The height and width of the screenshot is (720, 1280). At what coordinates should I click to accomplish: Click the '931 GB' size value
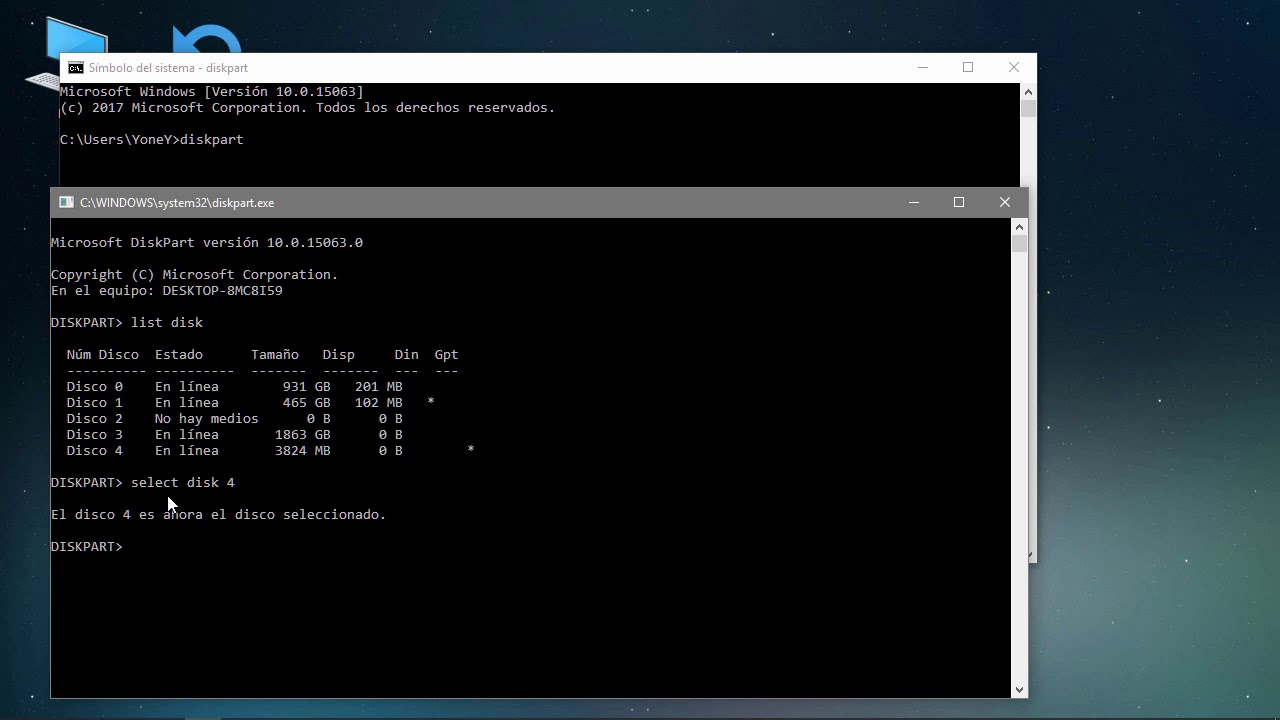pos(306,387)
